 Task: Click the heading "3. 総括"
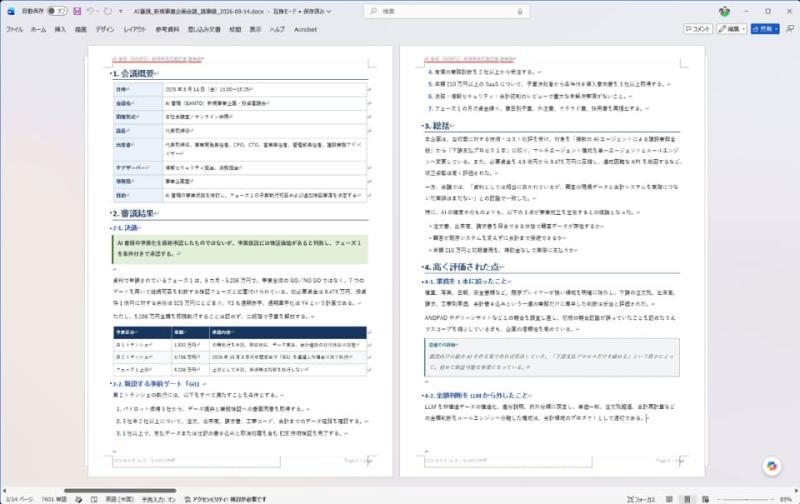point(436,125)
